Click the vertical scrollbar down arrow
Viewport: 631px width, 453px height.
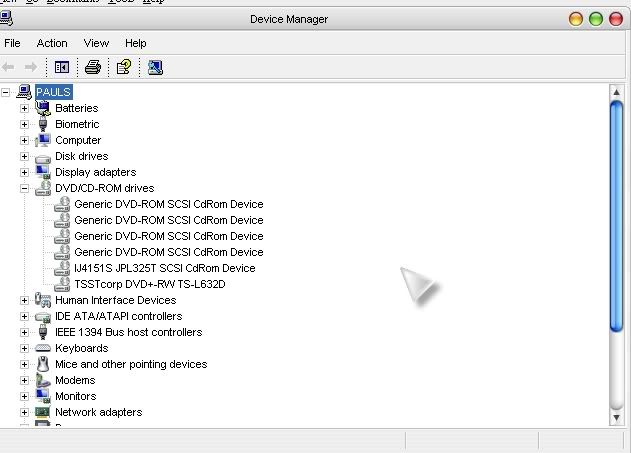point(617,418)
